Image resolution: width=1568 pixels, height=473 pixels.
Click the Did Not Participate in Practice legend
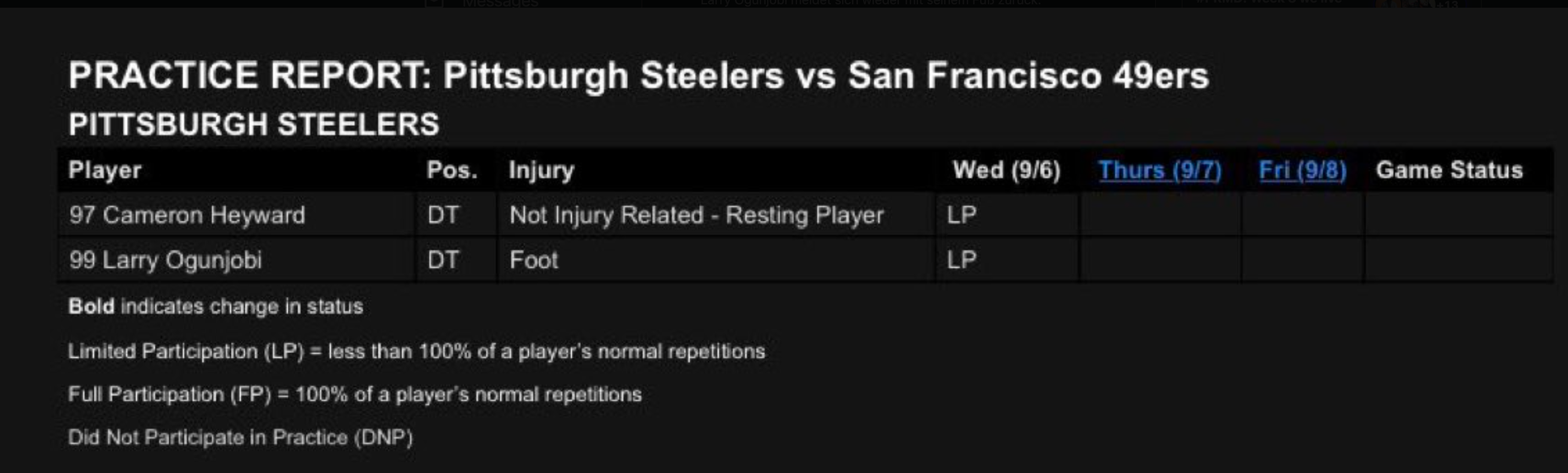[x=241, y=437]
